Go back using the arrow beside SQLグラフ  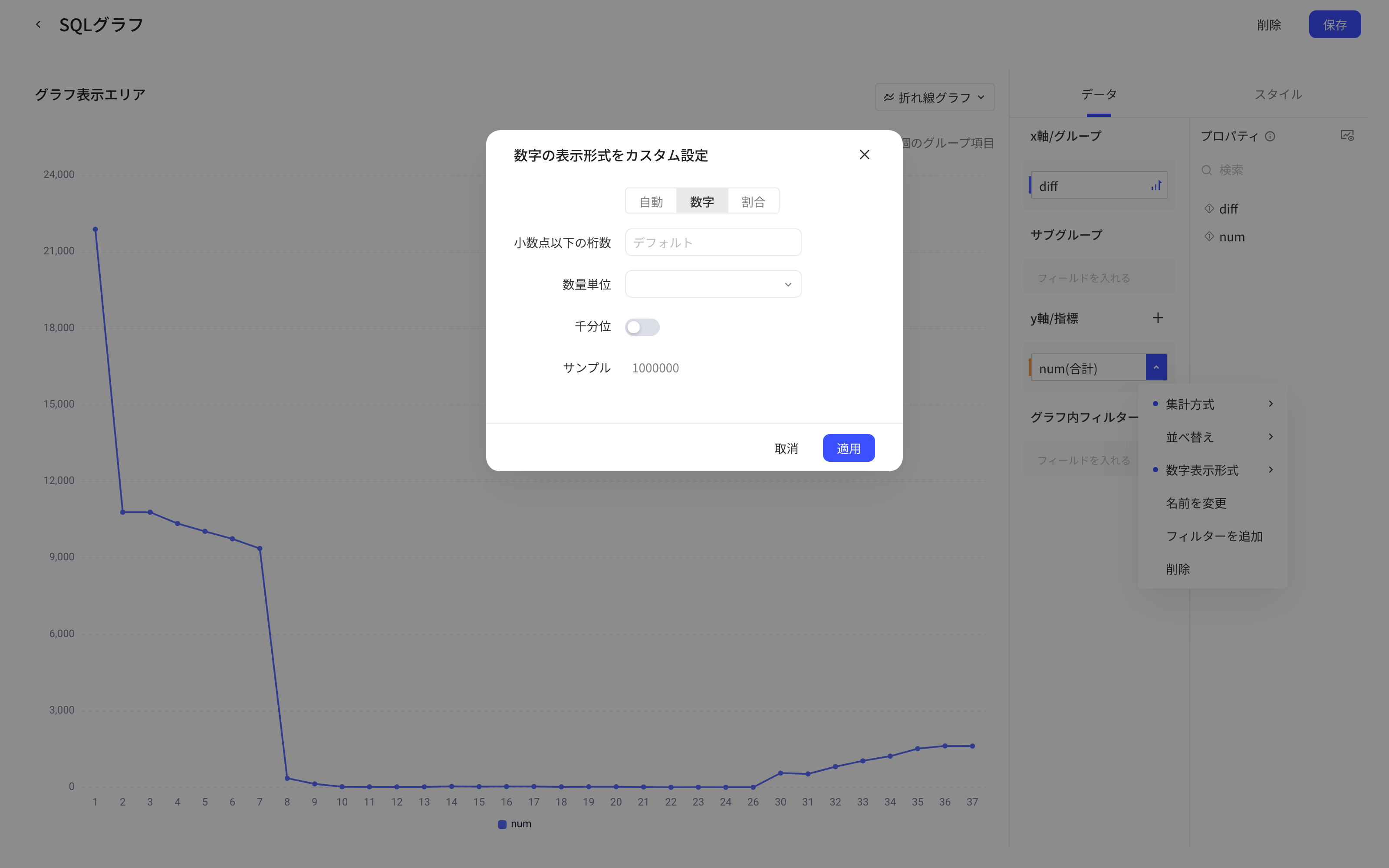pyautogui.click(x=38, y=24)
